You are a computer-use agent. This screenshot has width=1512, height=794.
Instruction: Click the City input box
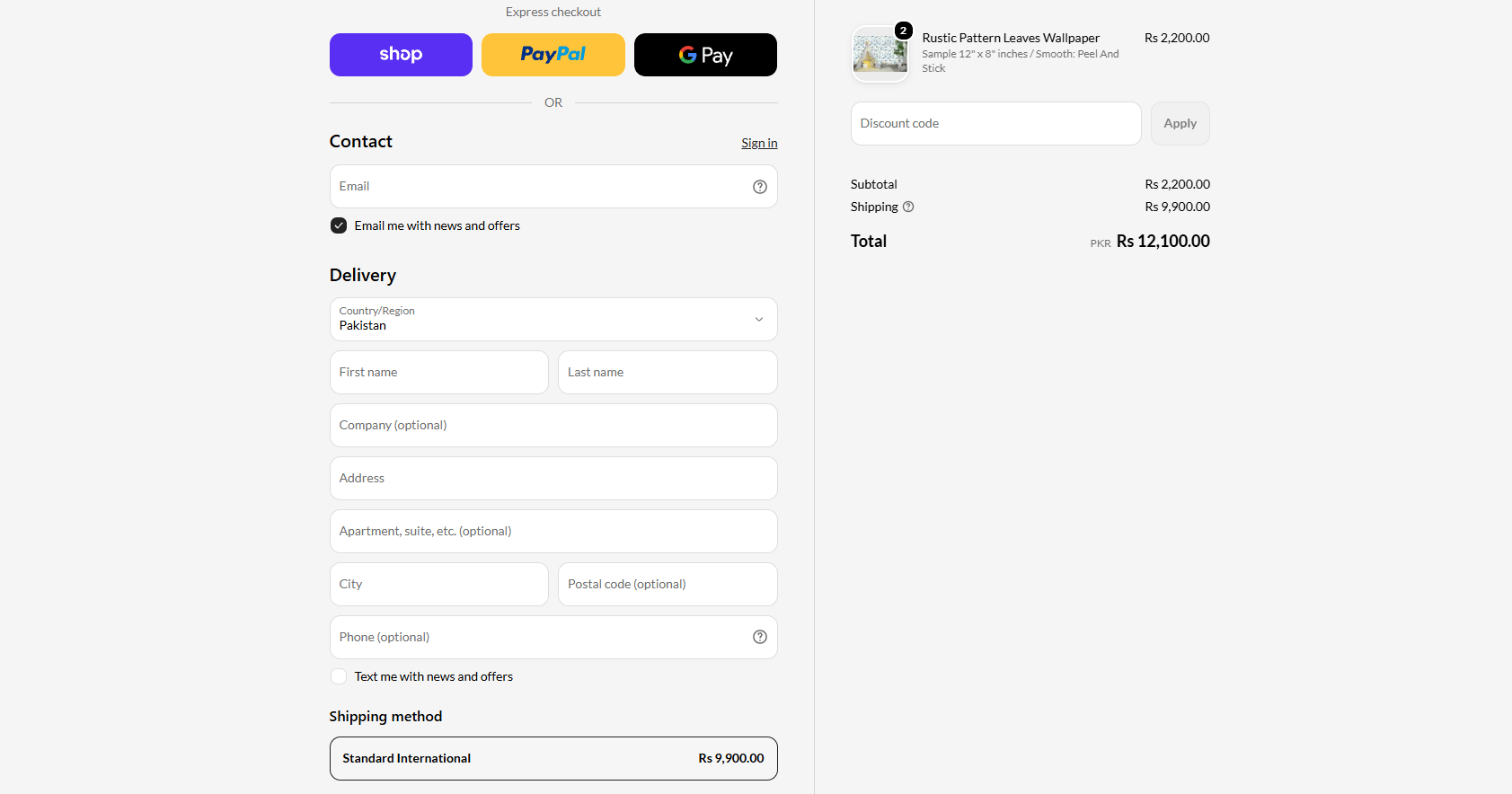point(439,584)
